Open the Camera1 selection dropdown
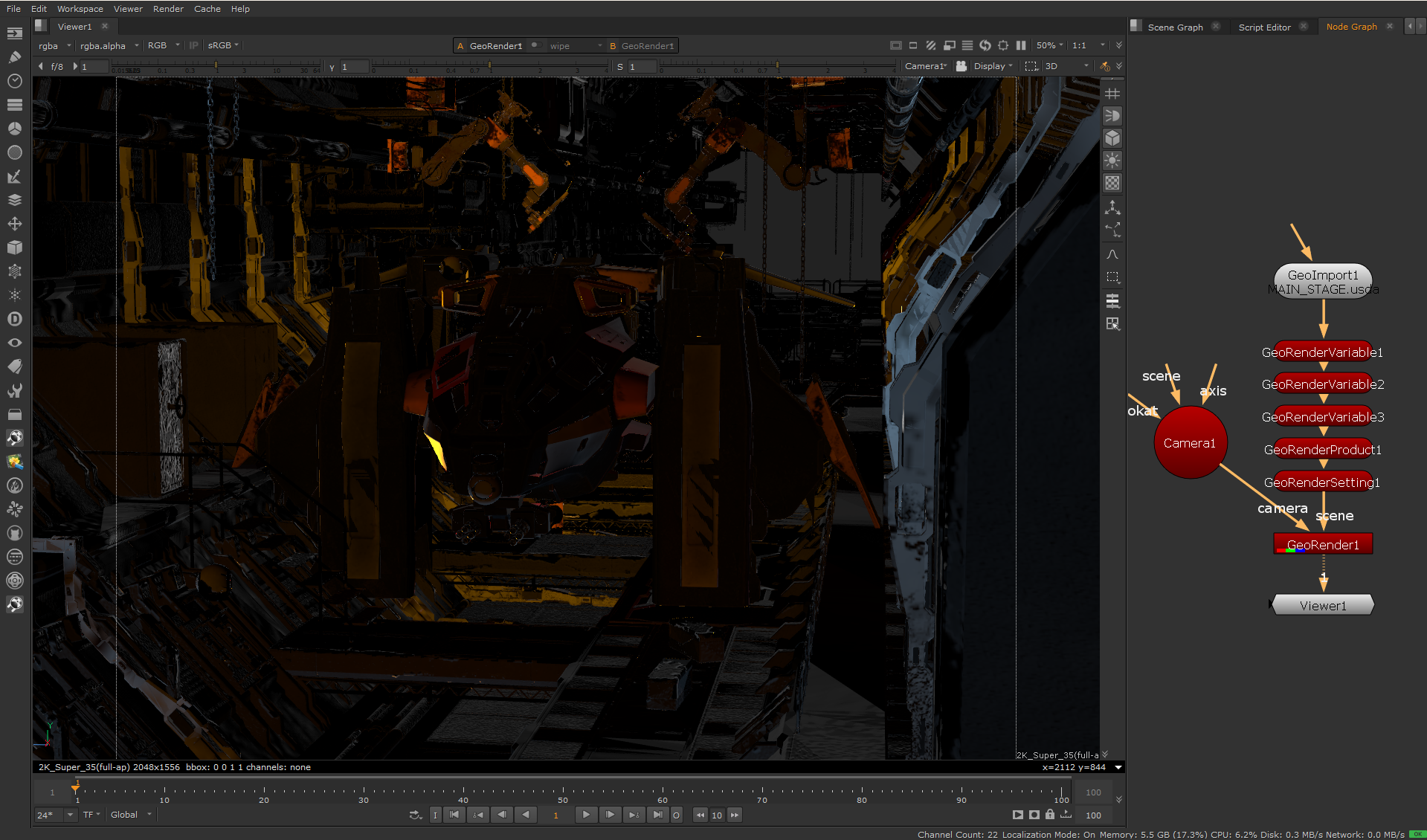The image size is (1427, 840). [927, 66]
